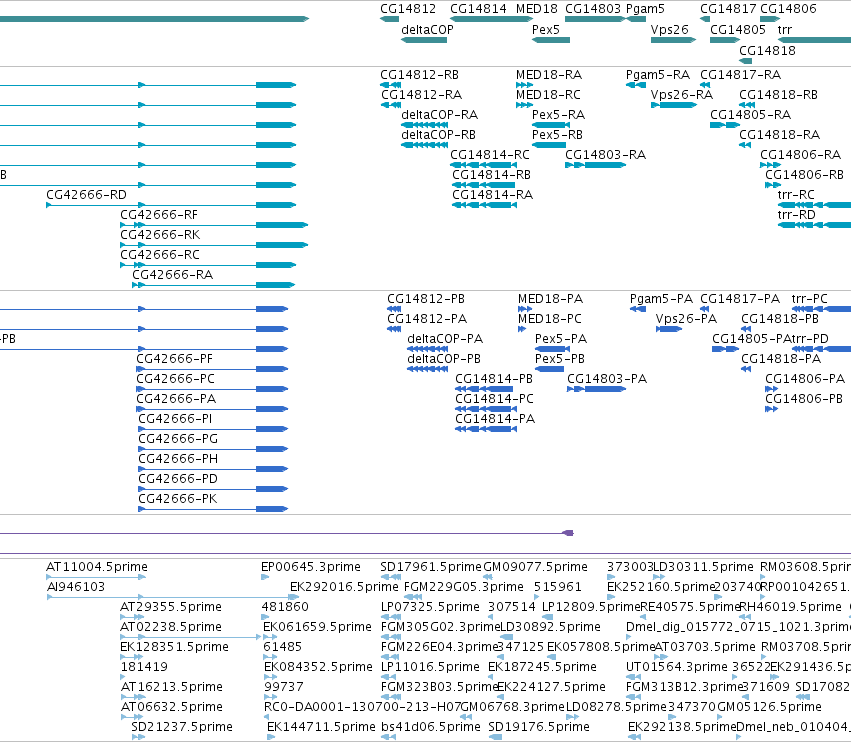Click EST GM09077.5prime label

(x=535, y=567)
